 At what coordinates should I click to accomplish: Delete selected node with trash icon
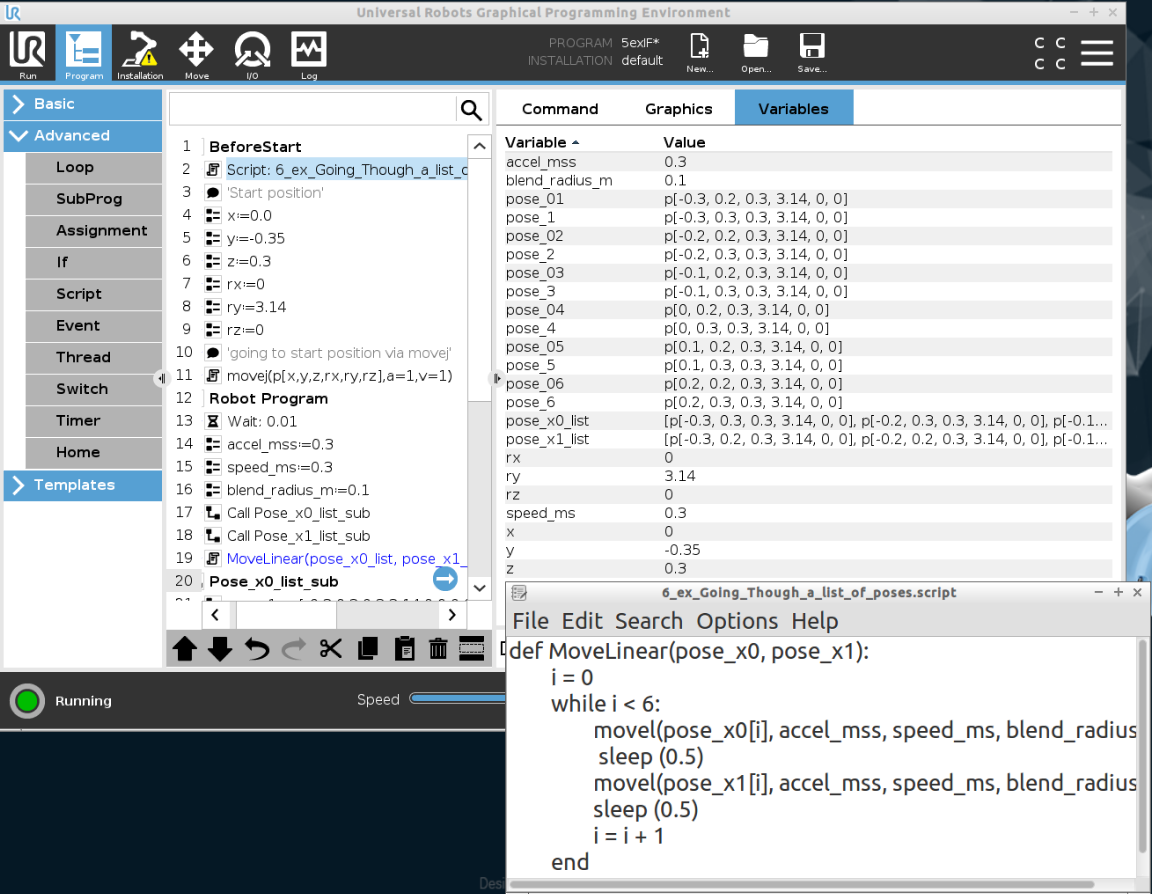(438, 649)
